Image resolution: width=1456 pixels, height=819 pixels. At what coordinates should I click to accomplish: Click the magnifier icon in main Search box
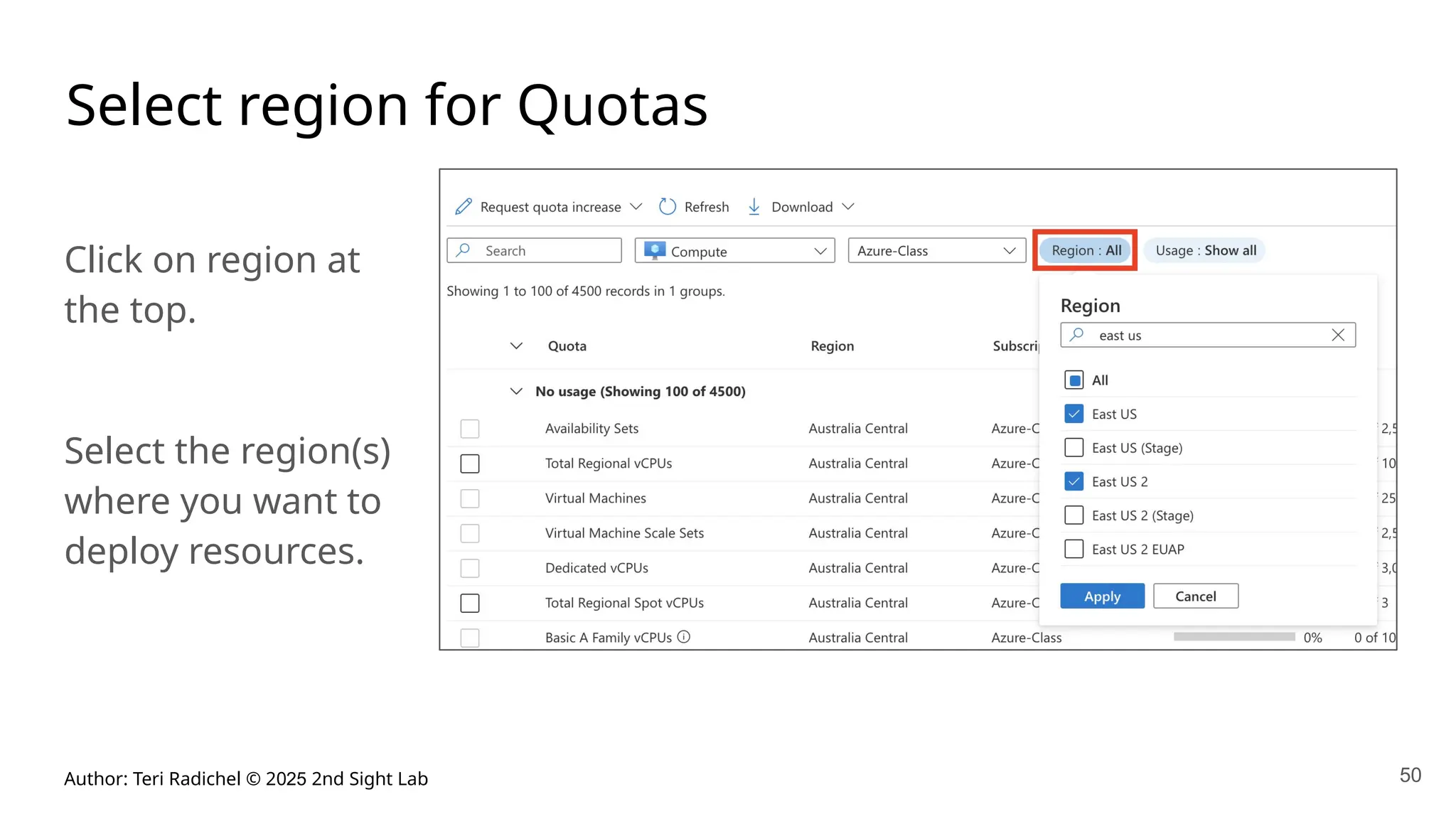pyautogui.click(x=464, y=250)
